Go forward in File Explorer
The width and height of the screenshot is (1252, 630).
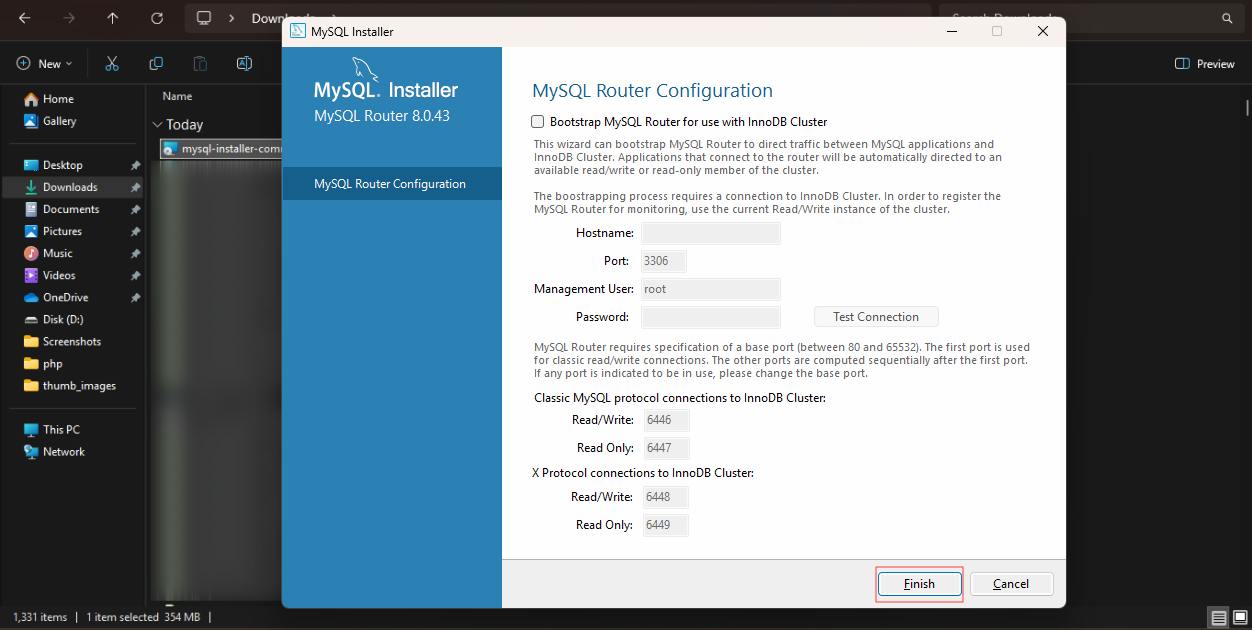tap(68, 18)
